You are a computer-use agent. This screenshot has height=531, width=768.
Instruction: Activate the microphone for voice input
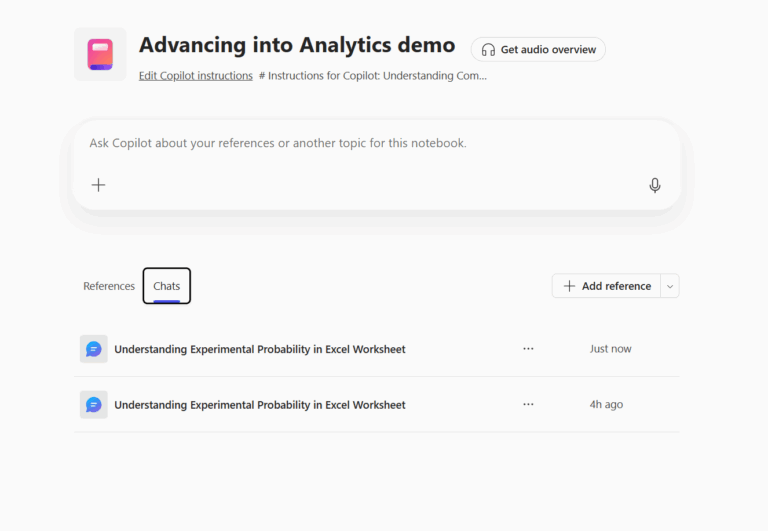click(x=655, y=185)
